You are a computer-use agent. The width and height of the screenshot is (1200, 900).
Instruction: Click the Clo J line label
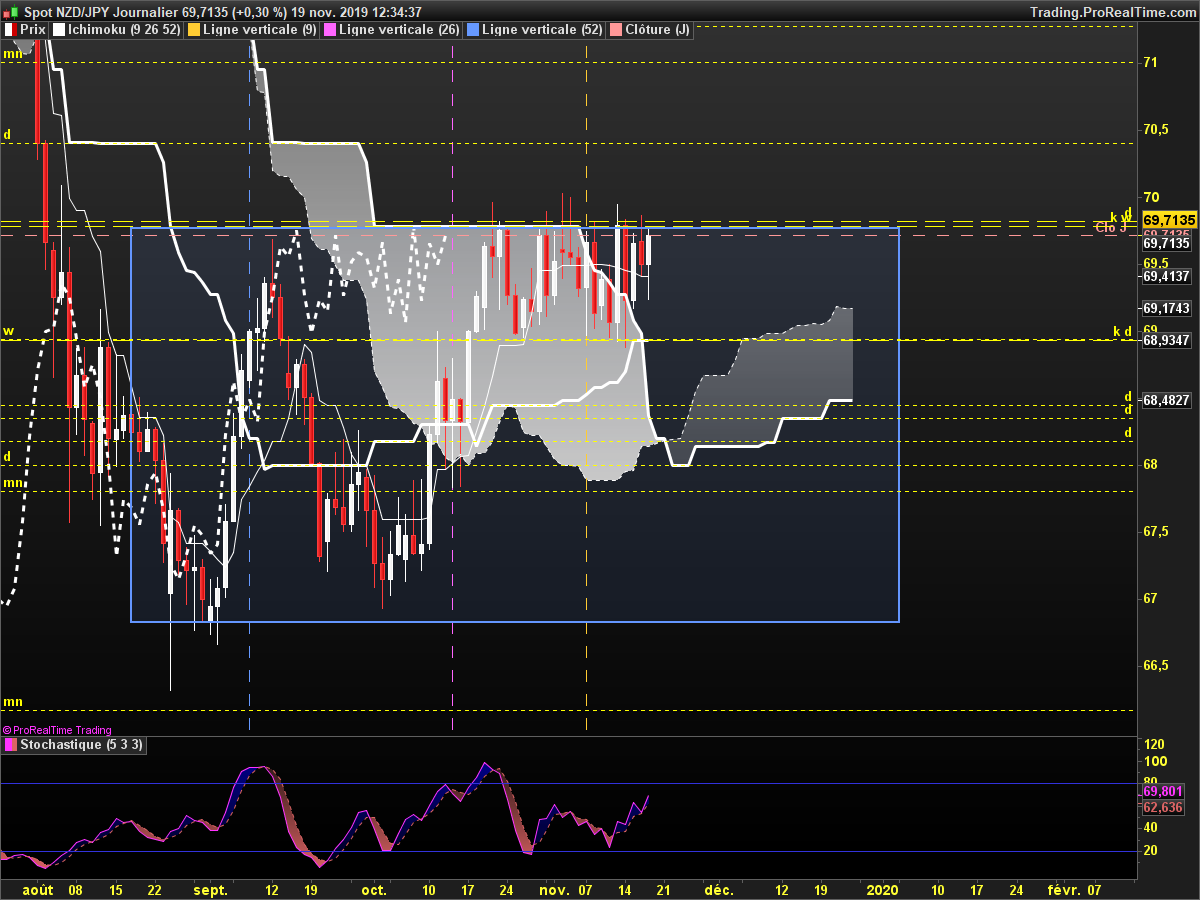point(1111,228)
